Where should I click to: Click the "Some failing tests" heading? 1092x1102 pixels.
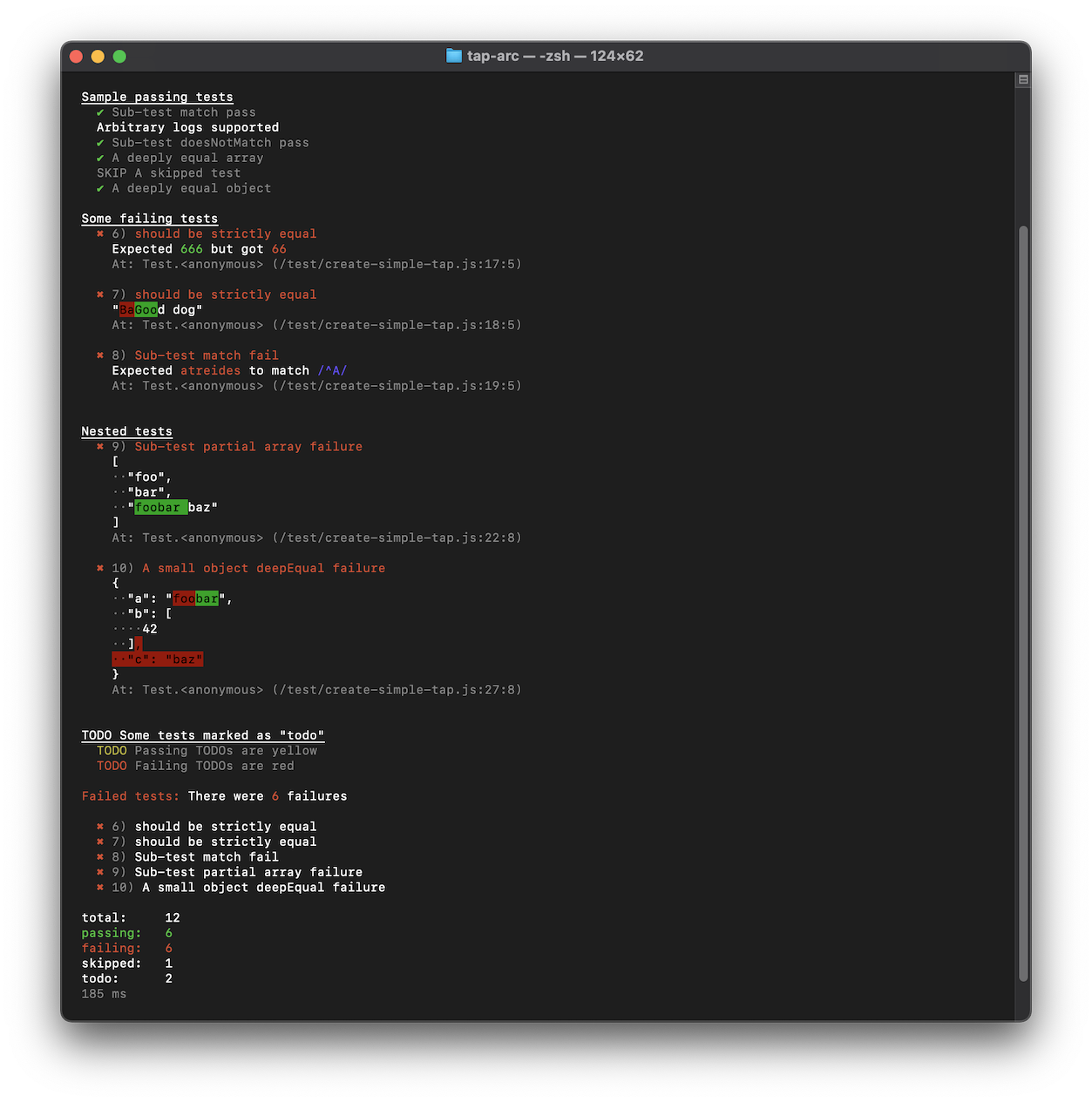click(x=149, y=219)
